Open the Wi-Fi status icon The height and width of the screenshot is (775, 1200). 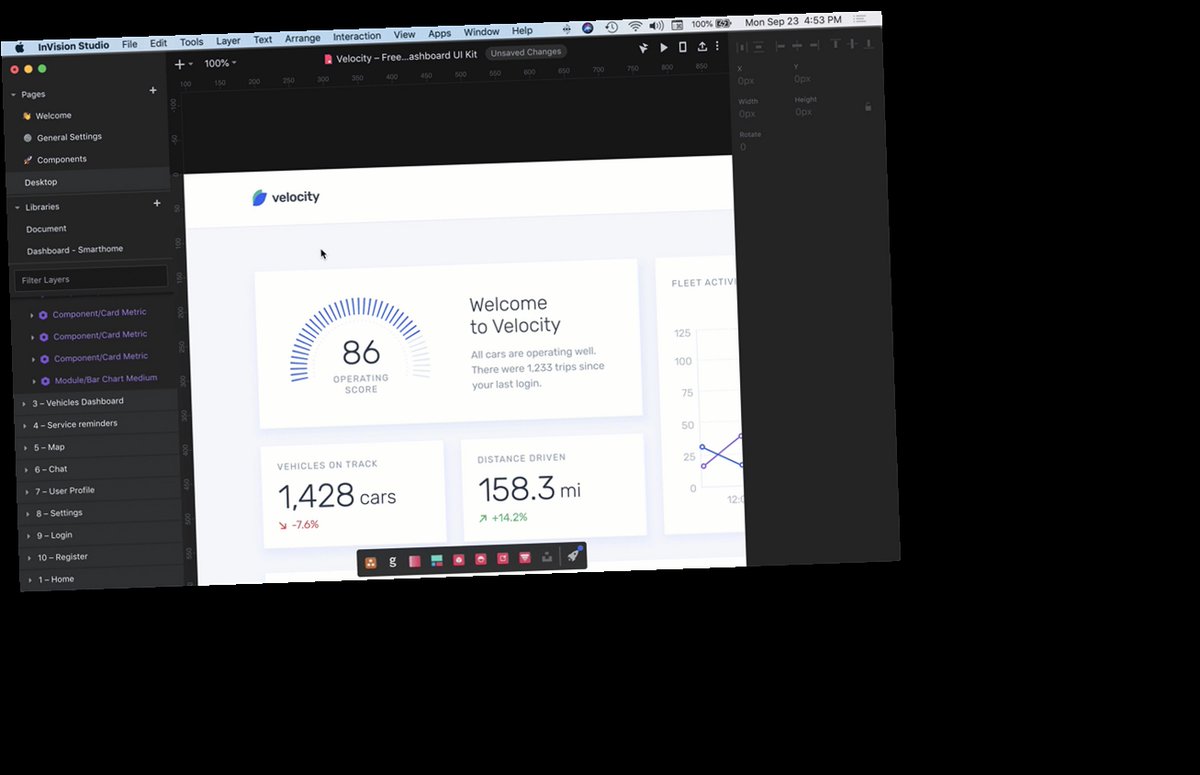pyautogui.click(x=635, y=26)
